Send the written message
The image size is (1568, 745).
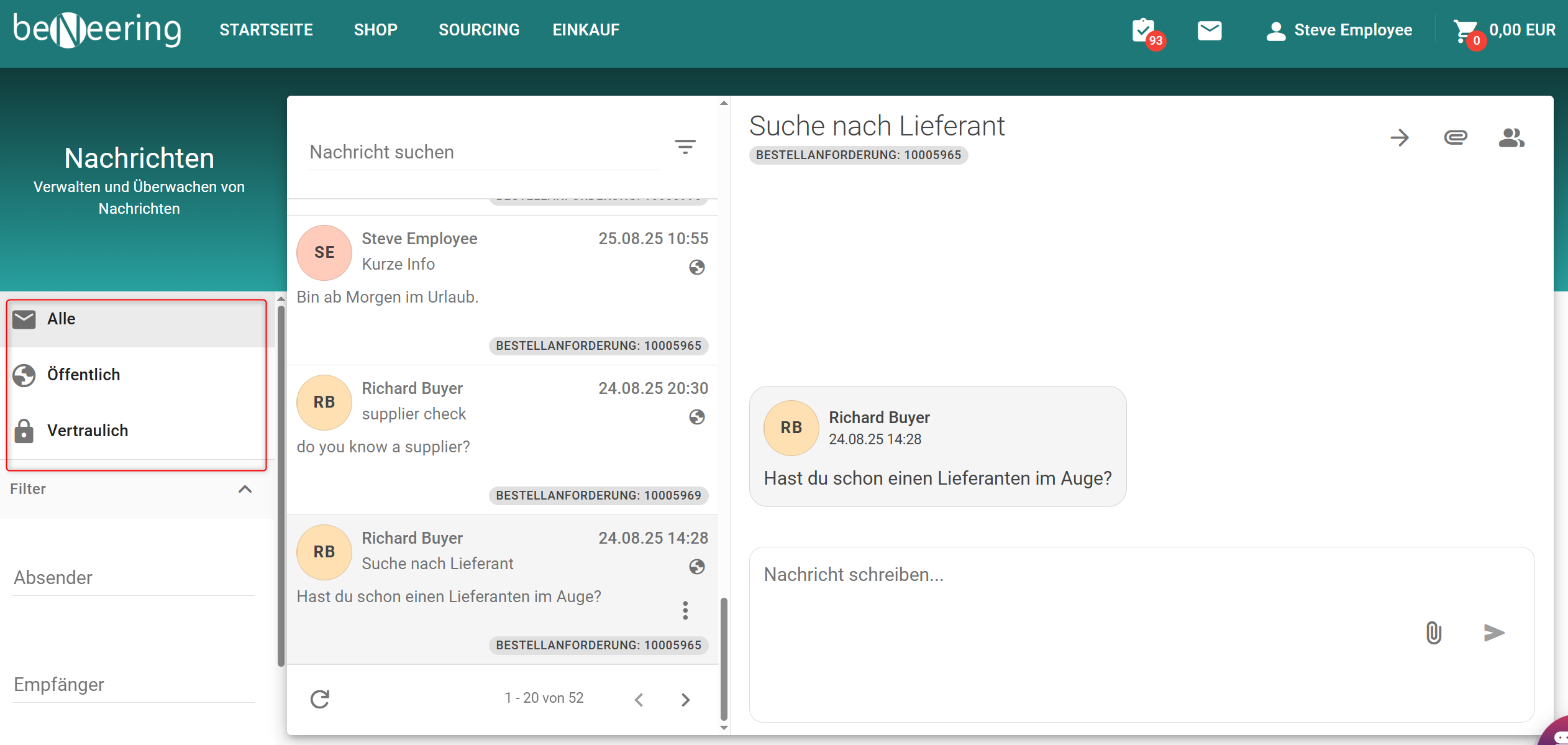click(x=1493, y=633)
